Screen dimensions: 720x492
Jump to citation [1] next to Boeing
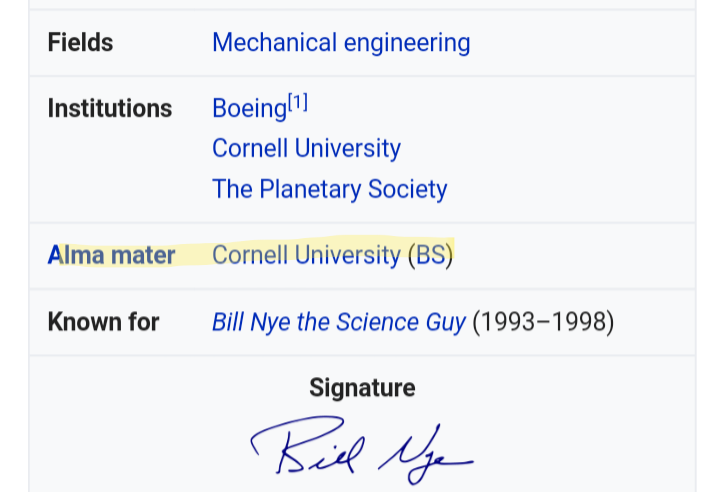tap(298, 102)
